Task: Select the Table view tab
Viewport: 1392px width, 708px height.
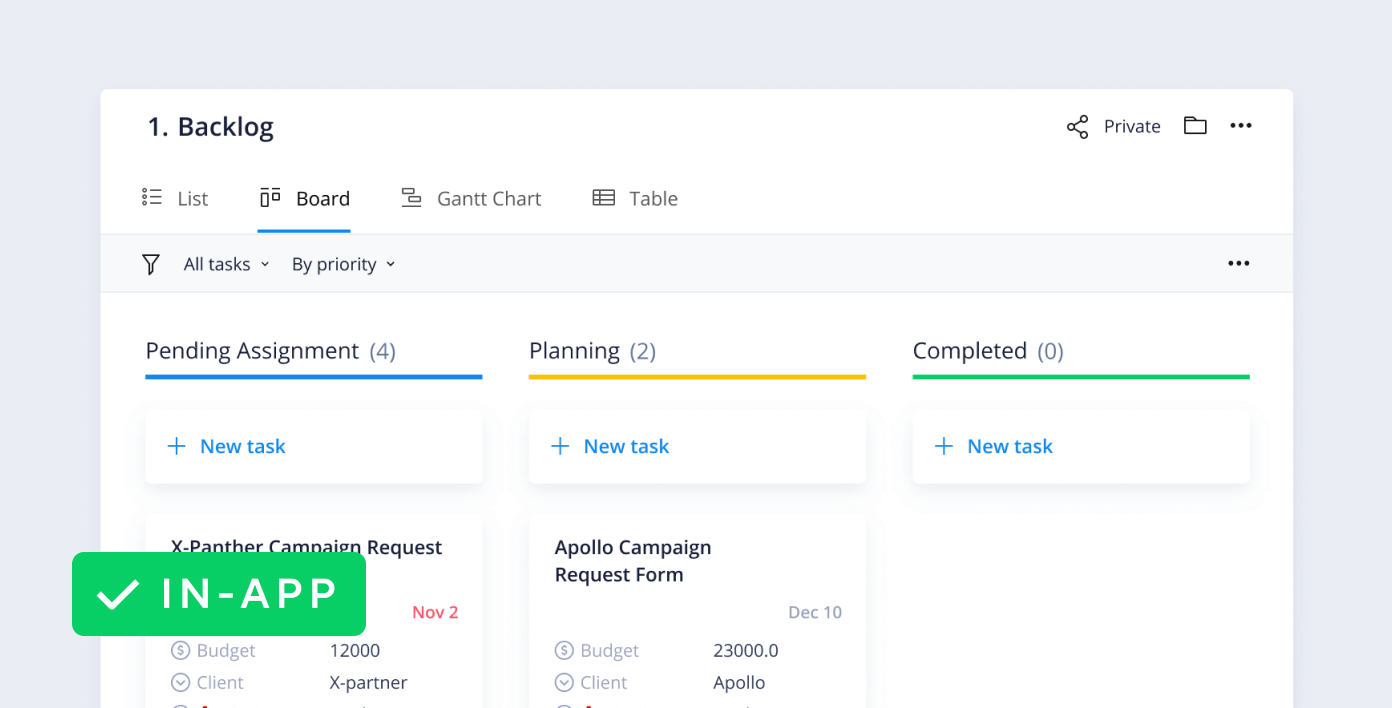Action: (x=635, y=199)
